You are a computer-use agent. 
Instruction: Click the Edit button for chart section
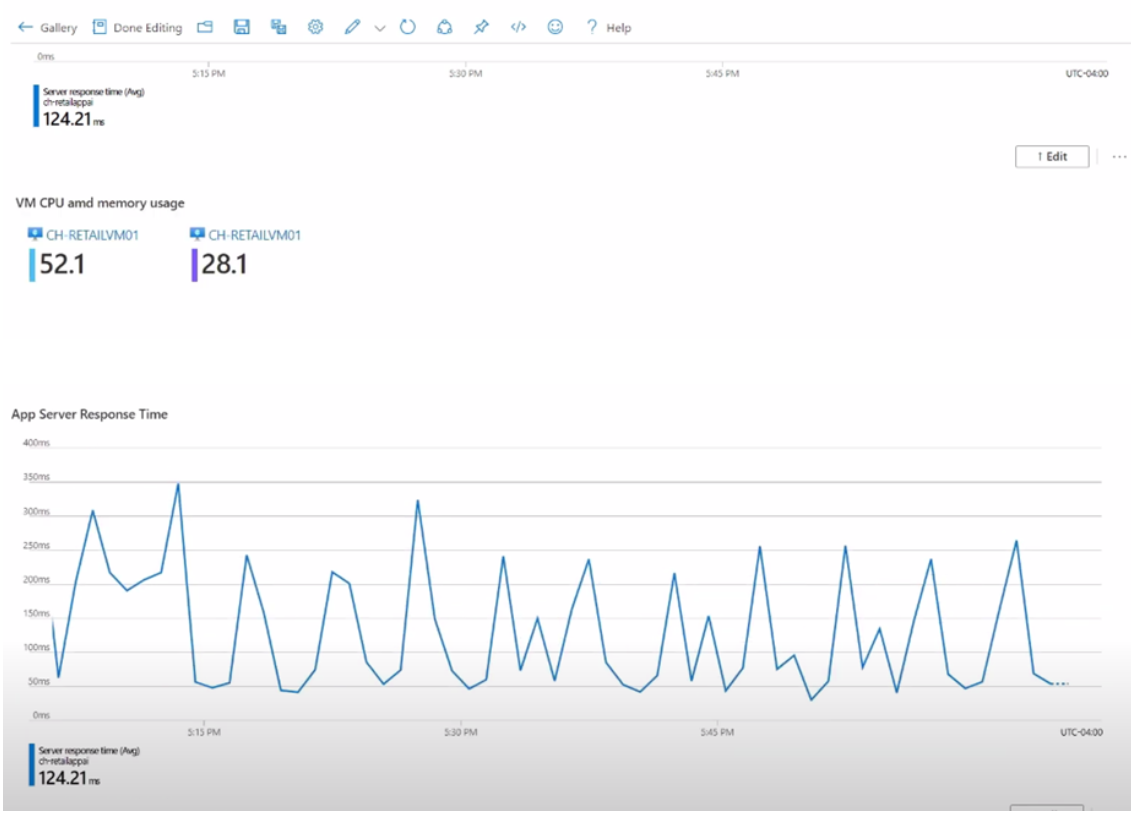pyautogui.click(x=1052, y=156)
